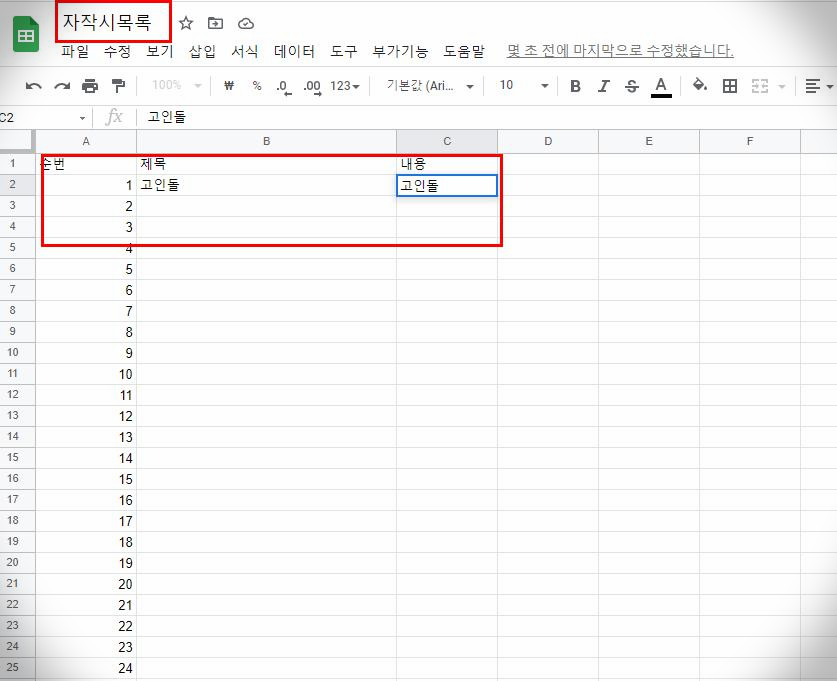Select cell A1 containing 순번
Viewport: 837px width, 681px height.
pos(86,164)
